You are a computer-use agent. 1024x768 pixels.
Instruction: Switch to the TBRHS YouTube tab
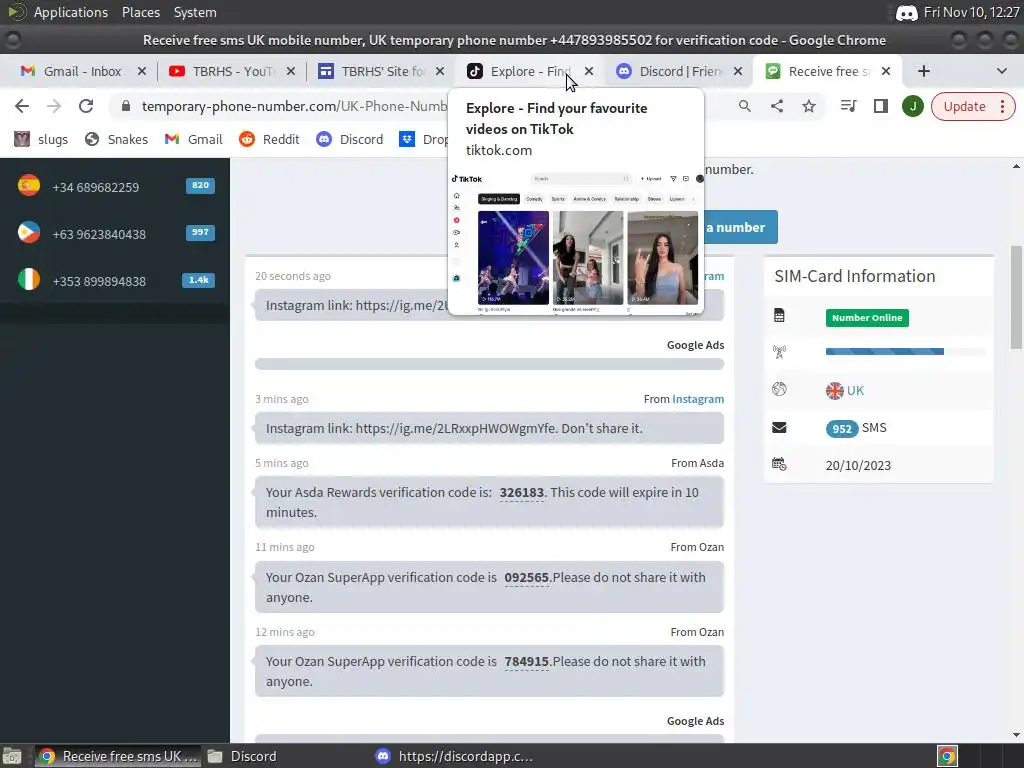tap(231, 71)
